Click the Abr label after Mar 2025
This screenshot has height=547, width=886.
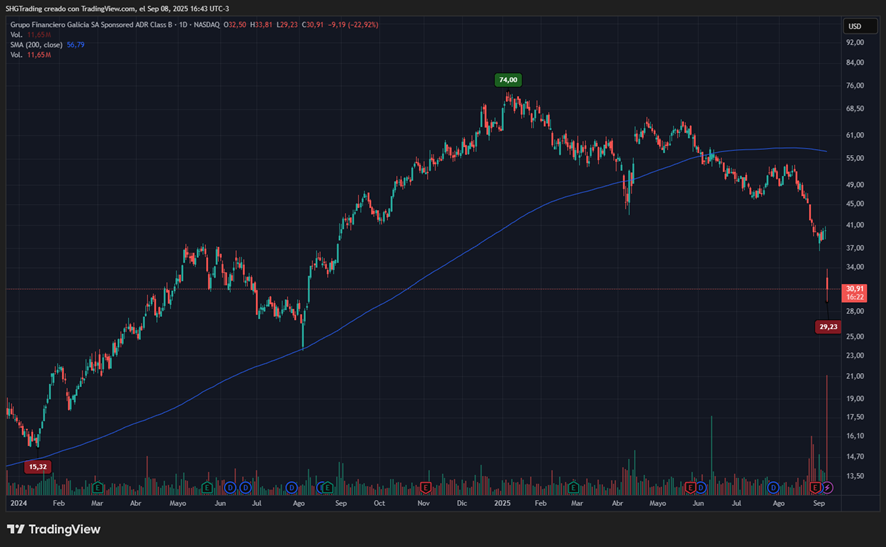pos(617,503)
